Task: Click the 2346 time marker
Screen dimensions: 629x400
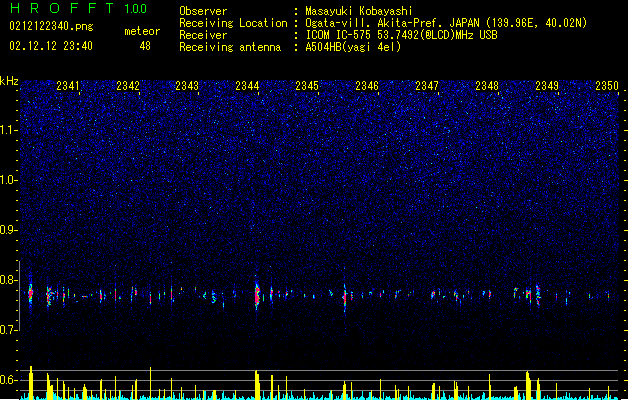Action: tap(367, 86)
